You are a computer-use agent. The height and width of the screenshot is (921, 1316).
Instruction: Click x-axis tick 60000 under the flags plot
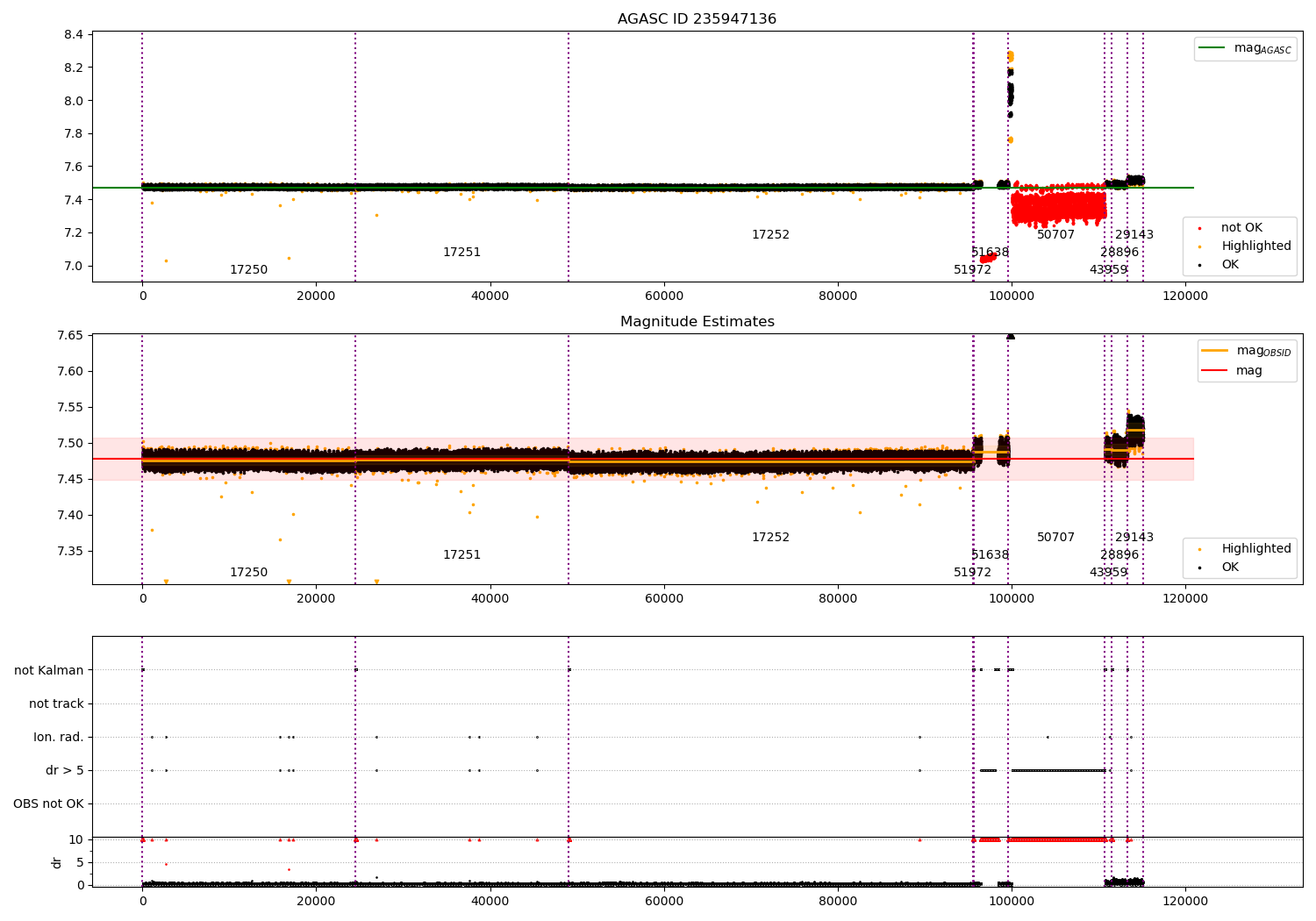(x=664, y=902)
